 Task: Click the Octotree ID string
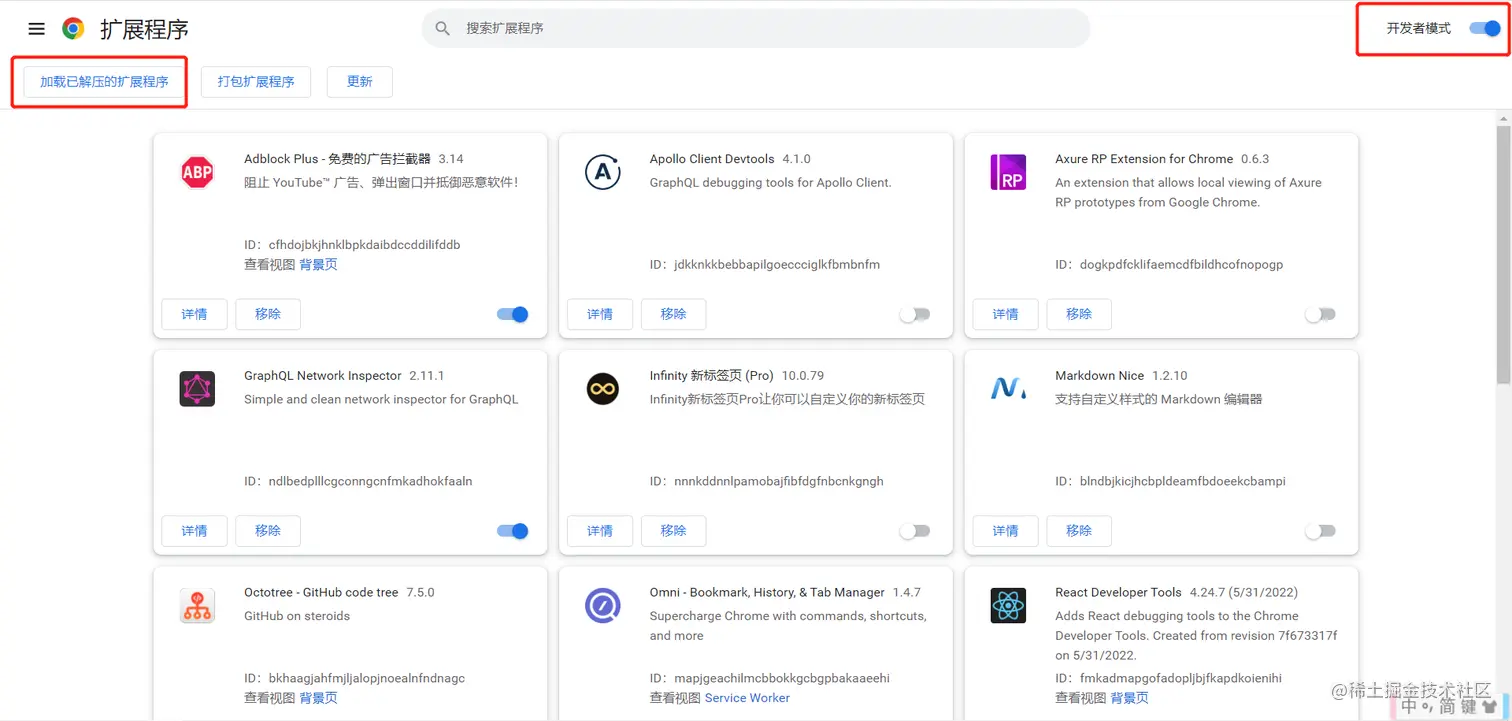coord(367,679)
